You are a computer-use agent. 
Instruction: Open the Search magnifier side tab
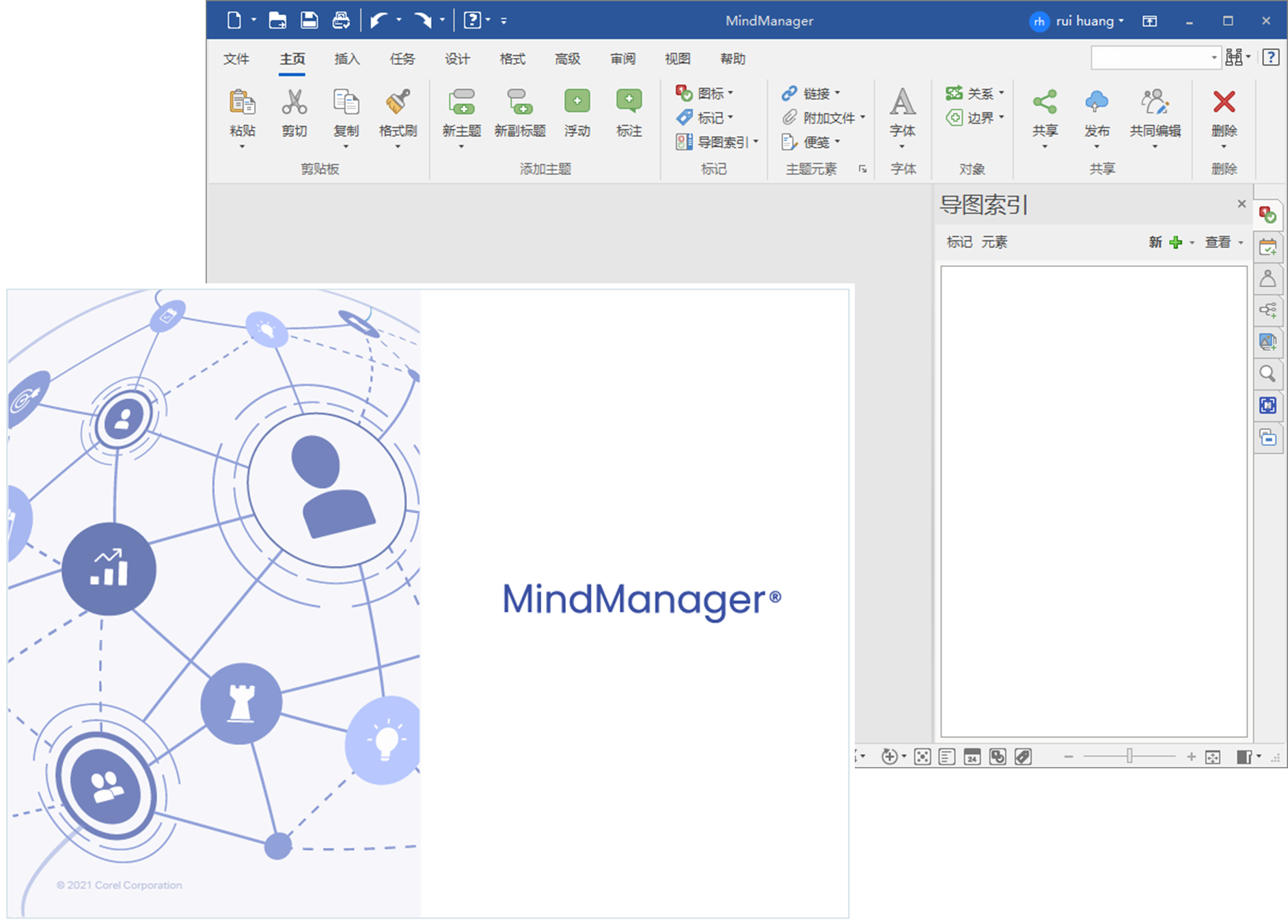[x=1268, y=374]
